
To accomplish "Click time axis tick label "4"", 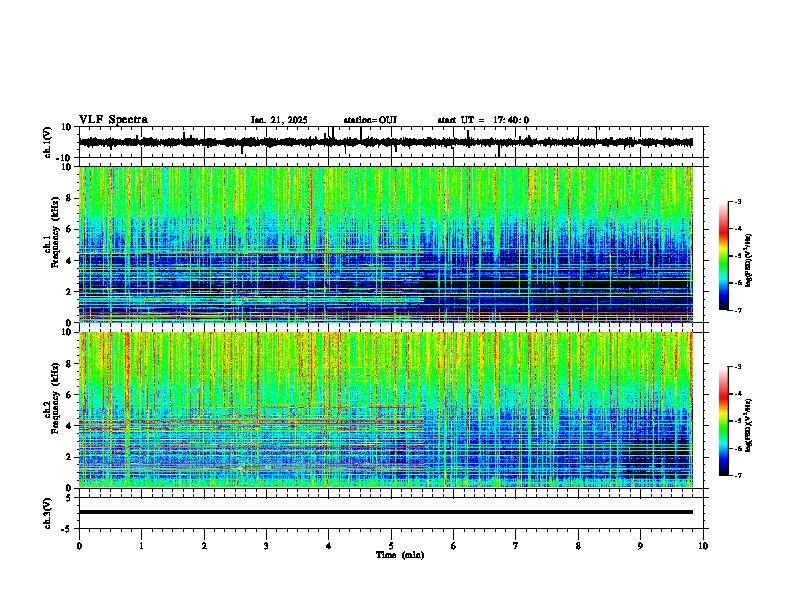I will point(329,546).
